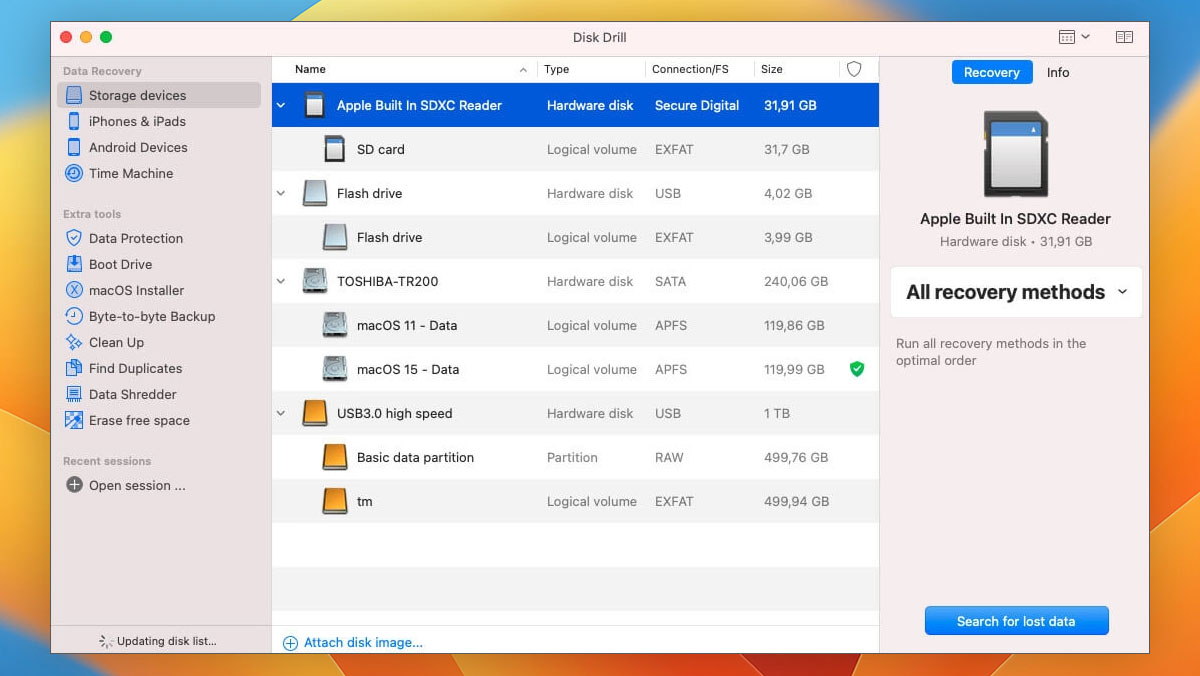
Task: Click the macOS 15 - Data volume icon
Action: coord(335,369)
